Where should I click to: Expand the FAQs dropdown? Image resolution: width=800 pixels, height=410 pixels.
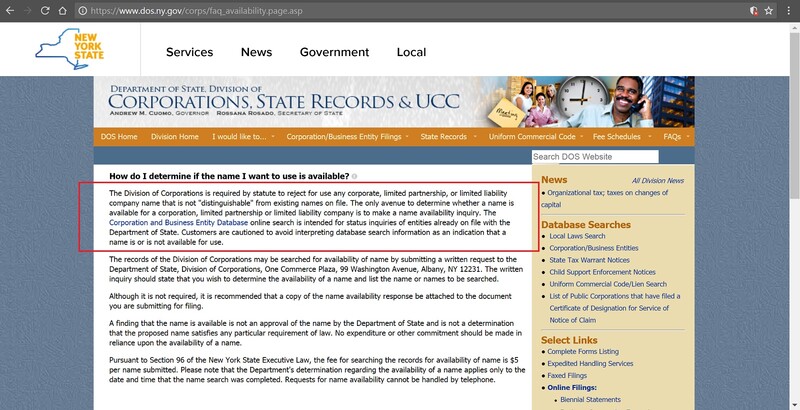[677, 137]
